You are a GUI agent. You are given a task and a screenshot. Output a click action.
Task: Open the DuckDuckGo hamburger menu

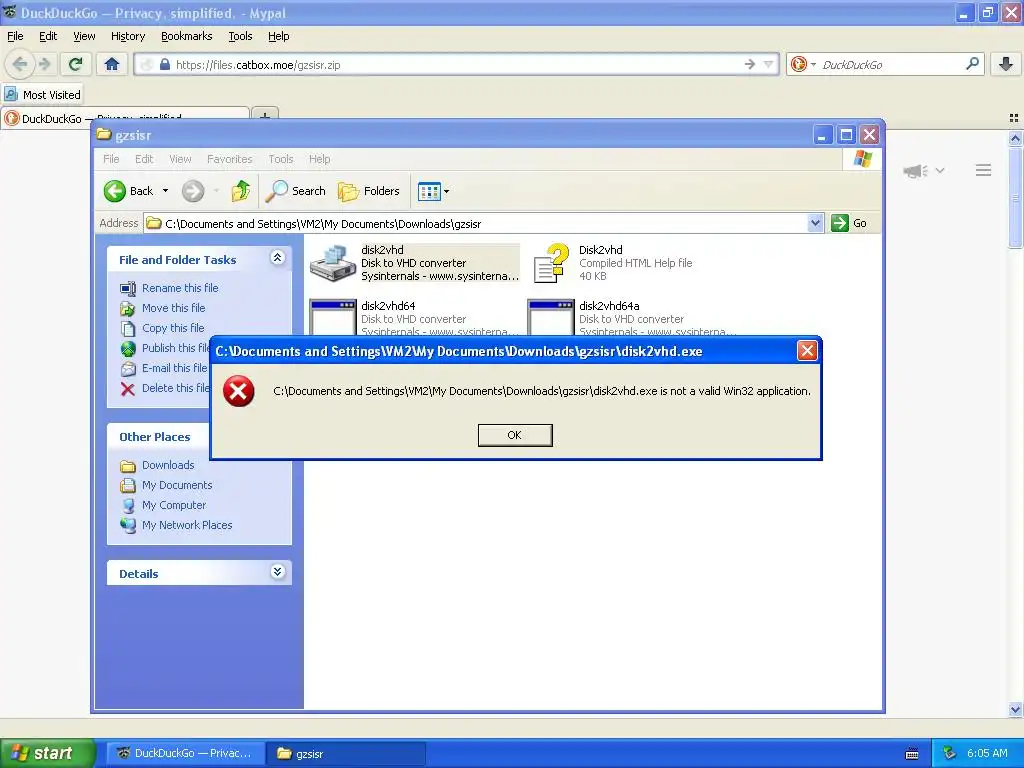984,170
